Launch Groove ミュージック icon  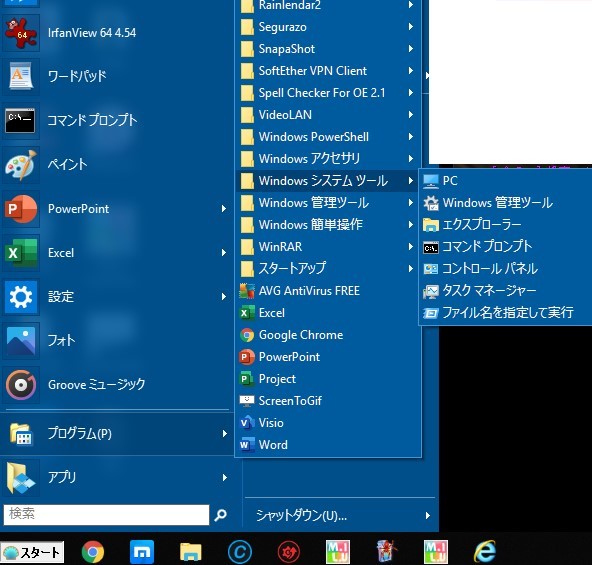[x=20, y=384]
